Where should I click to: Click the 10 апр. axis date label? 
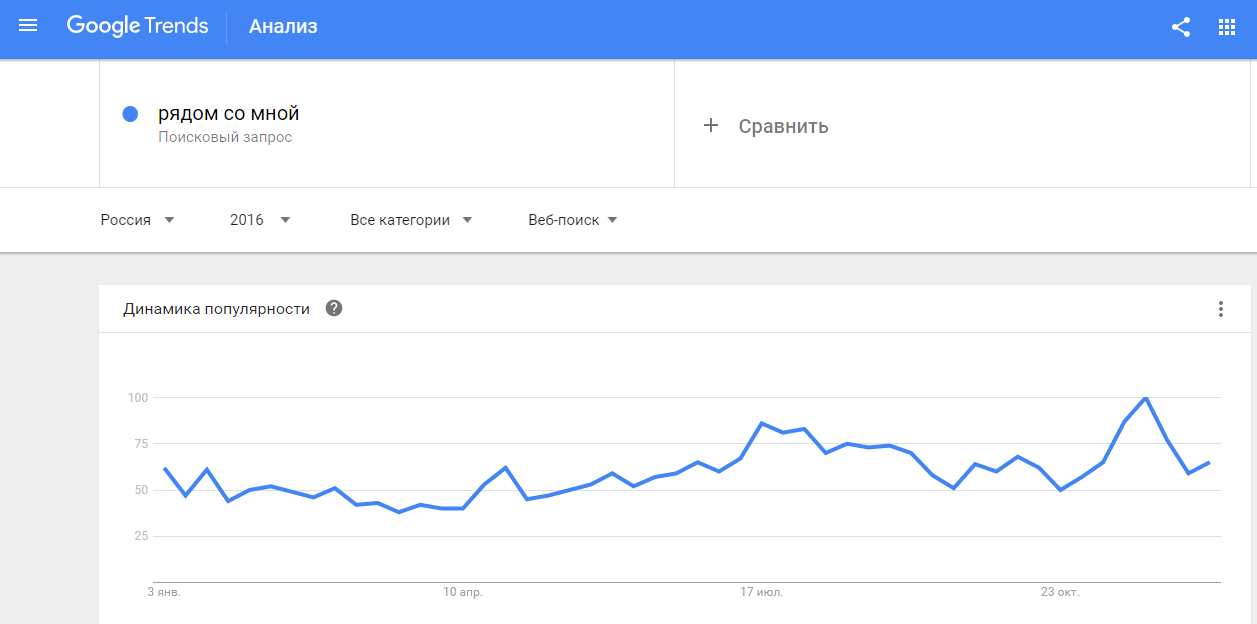point(463,592)
